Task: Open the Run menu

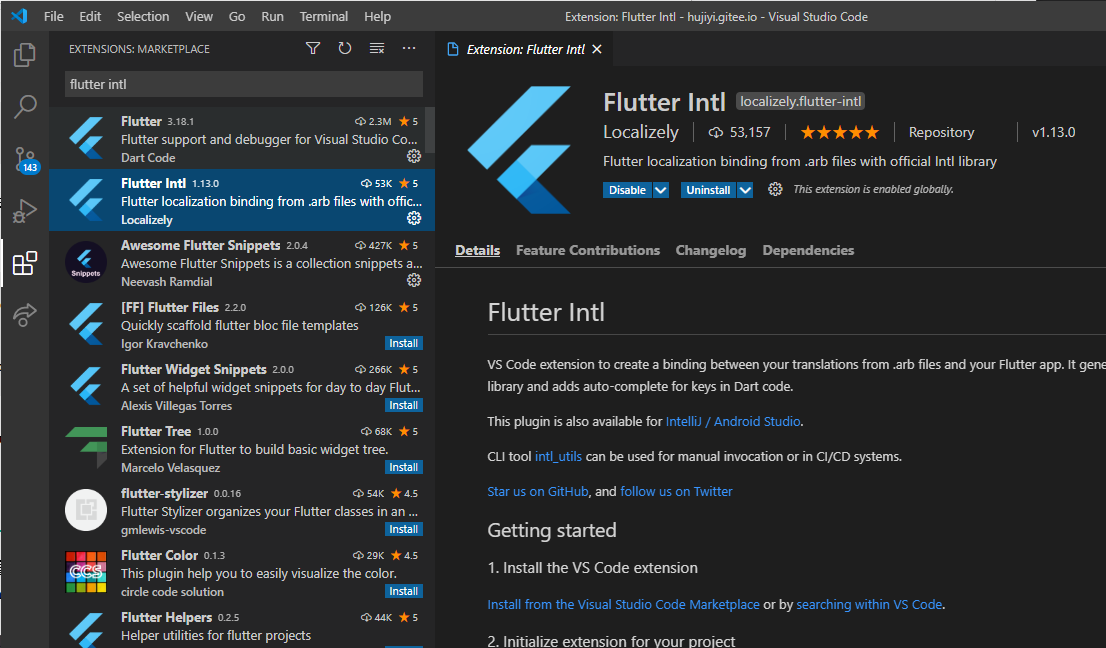Action: 272,16
